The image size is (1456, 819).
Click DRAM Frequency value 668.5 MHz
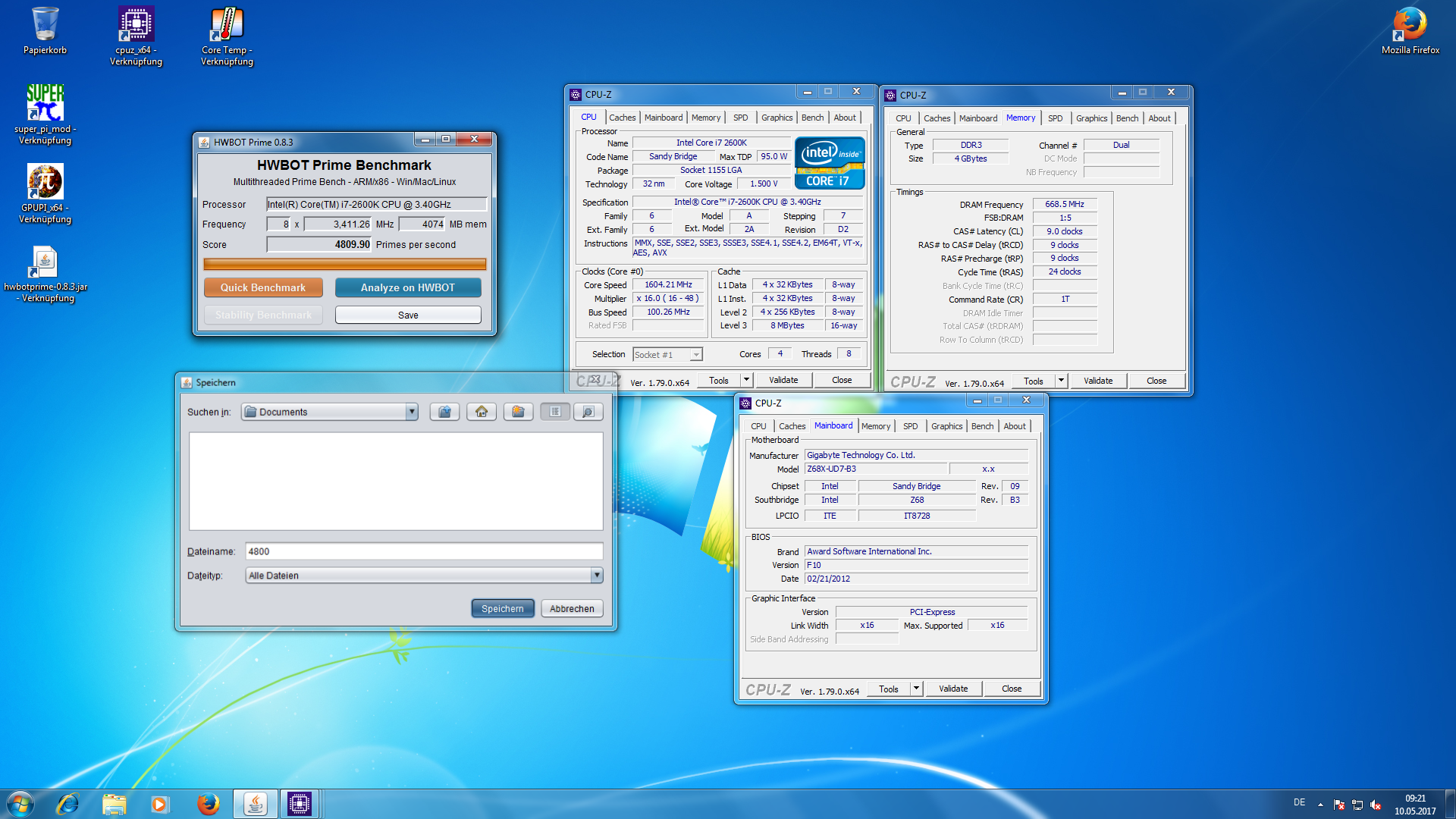tap(1064, 204)
